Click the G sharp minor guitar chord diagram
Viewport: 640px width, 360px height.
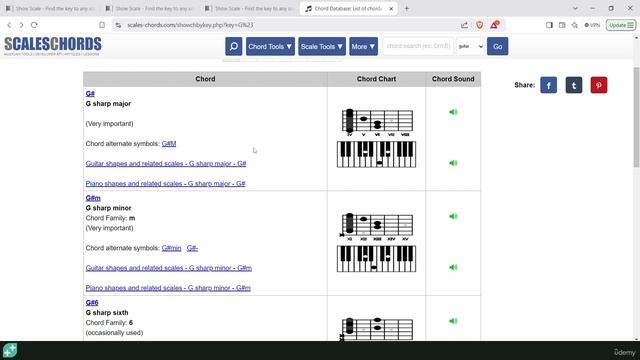[x=377, y=227]
